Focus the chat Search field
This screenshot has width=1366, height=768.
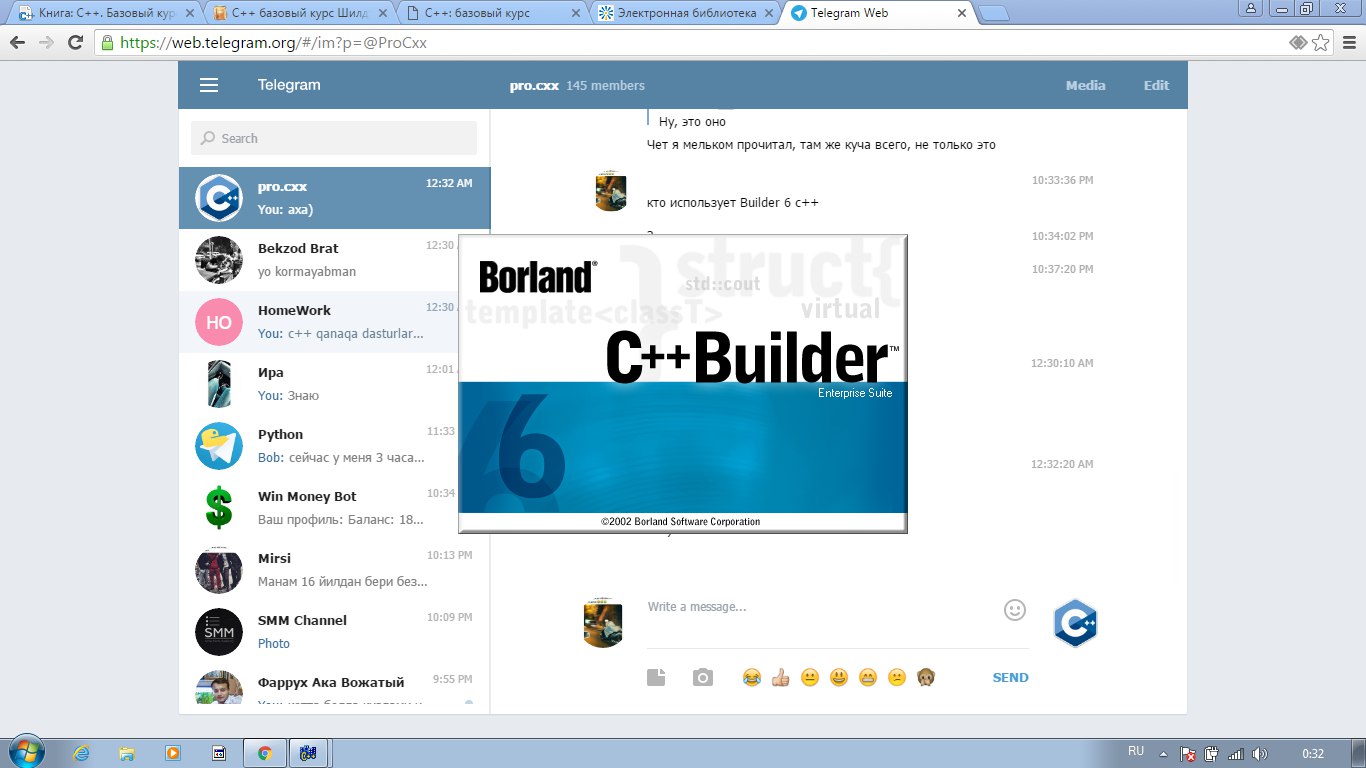click(x=334, y=138)
